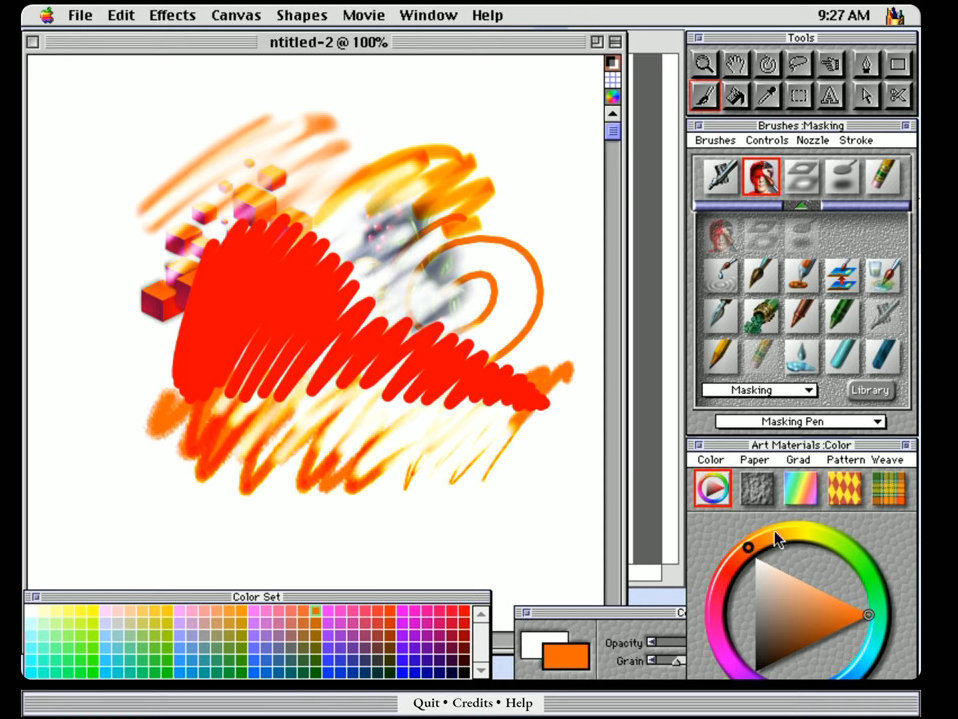Toggle the Color Set palette close box
This screenshot has width=958, height=719.
(x=35, y=597)
